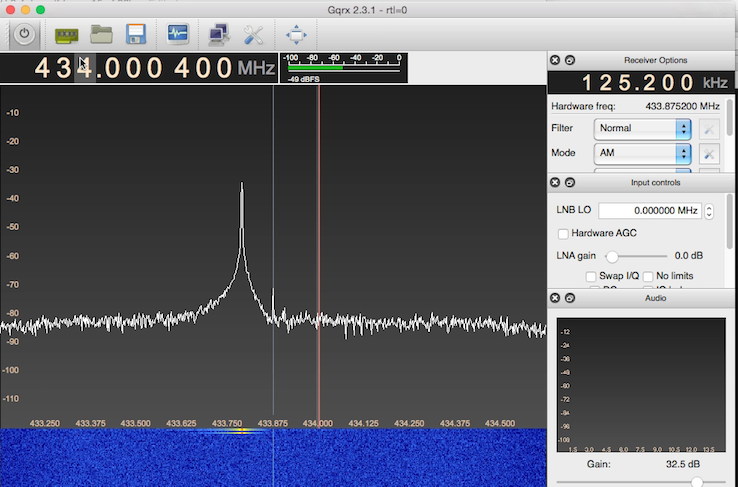Screen dimensions: 738x487
Task: Close the Receiver Options panel
Action: (555, 60)
